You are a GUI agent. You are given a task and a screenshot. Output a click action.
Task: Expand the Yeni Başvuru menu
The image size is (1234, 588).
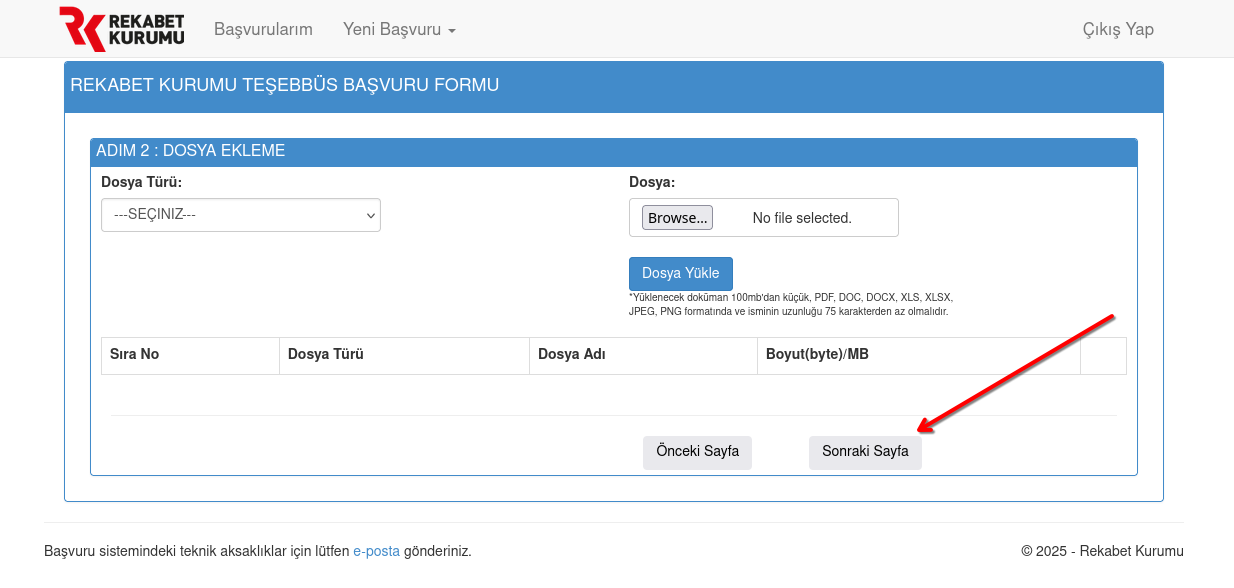(x=399, y=29)
